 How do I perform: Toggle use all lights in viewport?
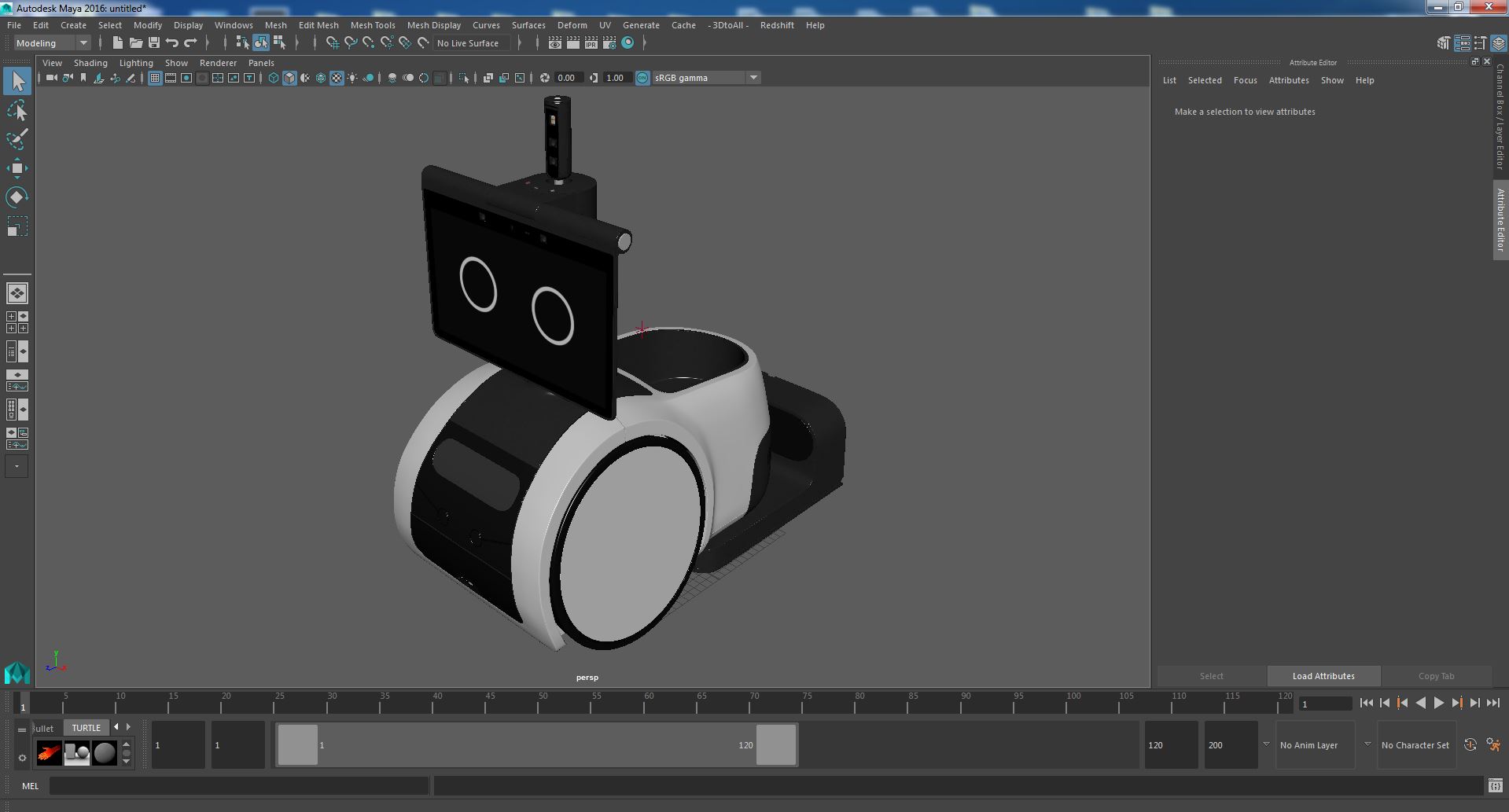pyautogui.click(x=352, y=78)
